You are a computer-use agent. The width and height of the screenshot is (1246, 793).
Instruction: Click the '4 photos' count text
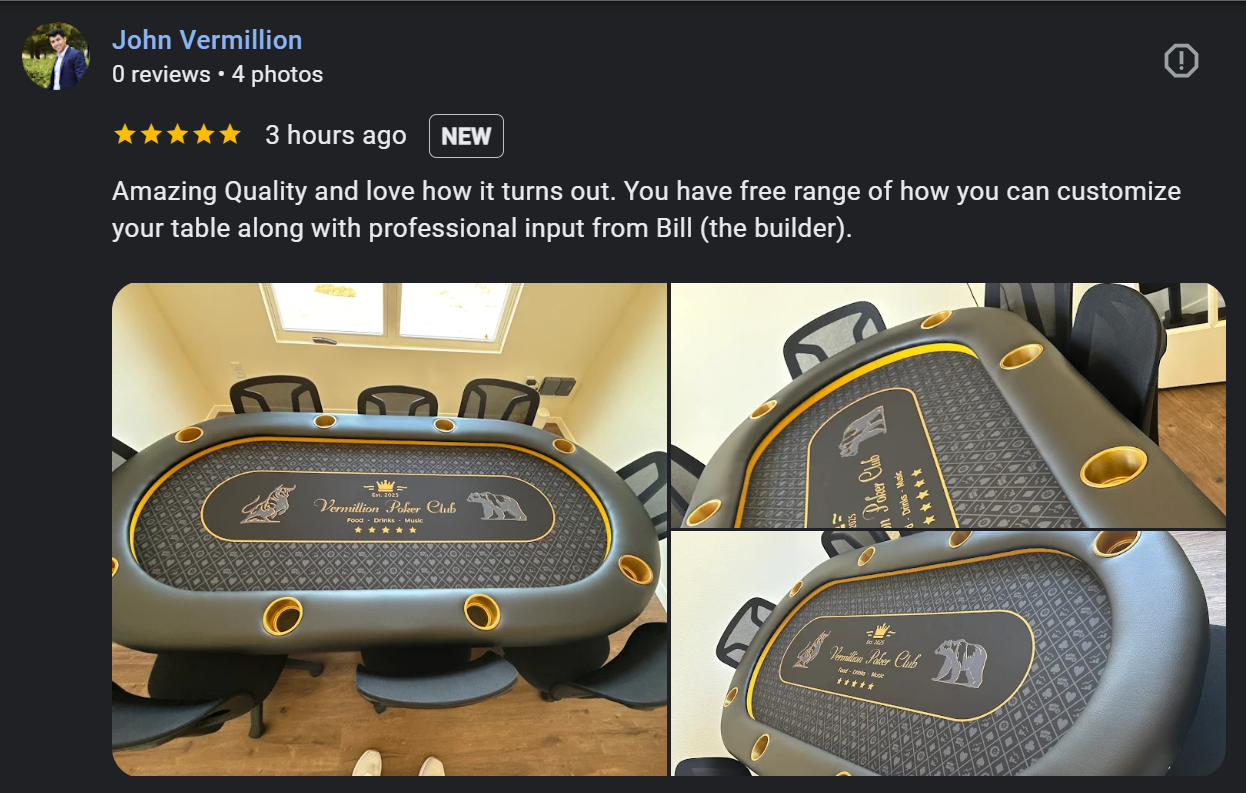278,74
